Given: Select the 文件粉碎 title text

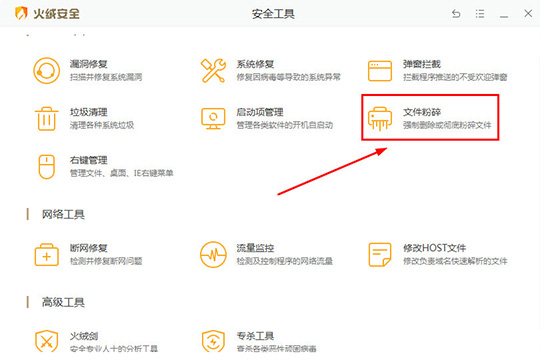Looking at the screenshot, I should (x=422, y=112).
